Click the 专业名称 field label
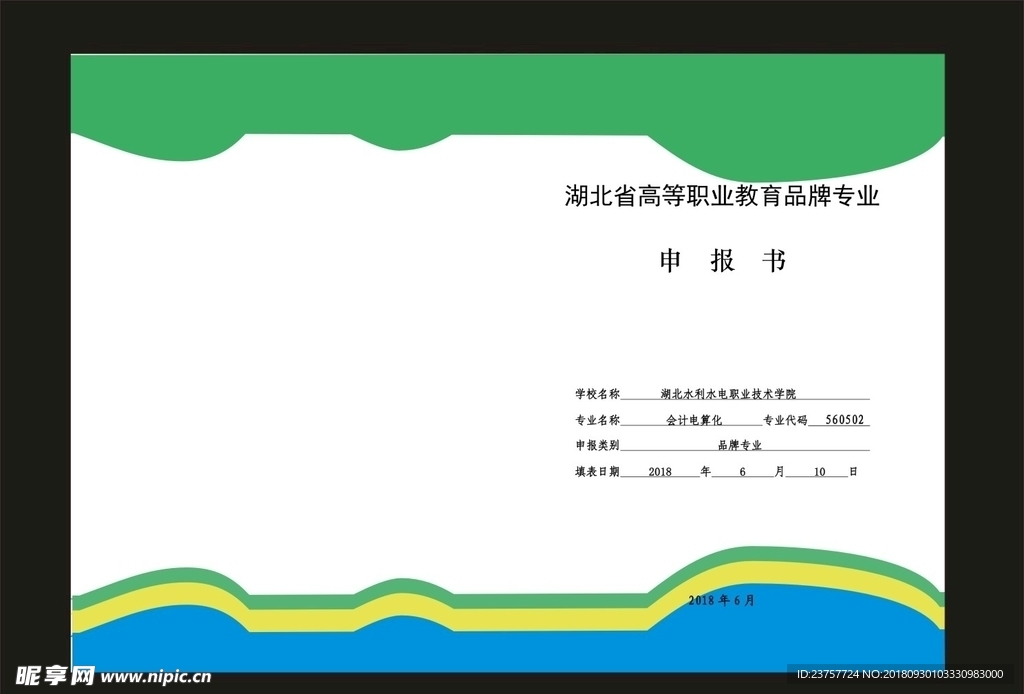The height and width of the screenshot is (694, 1024). 597,420
